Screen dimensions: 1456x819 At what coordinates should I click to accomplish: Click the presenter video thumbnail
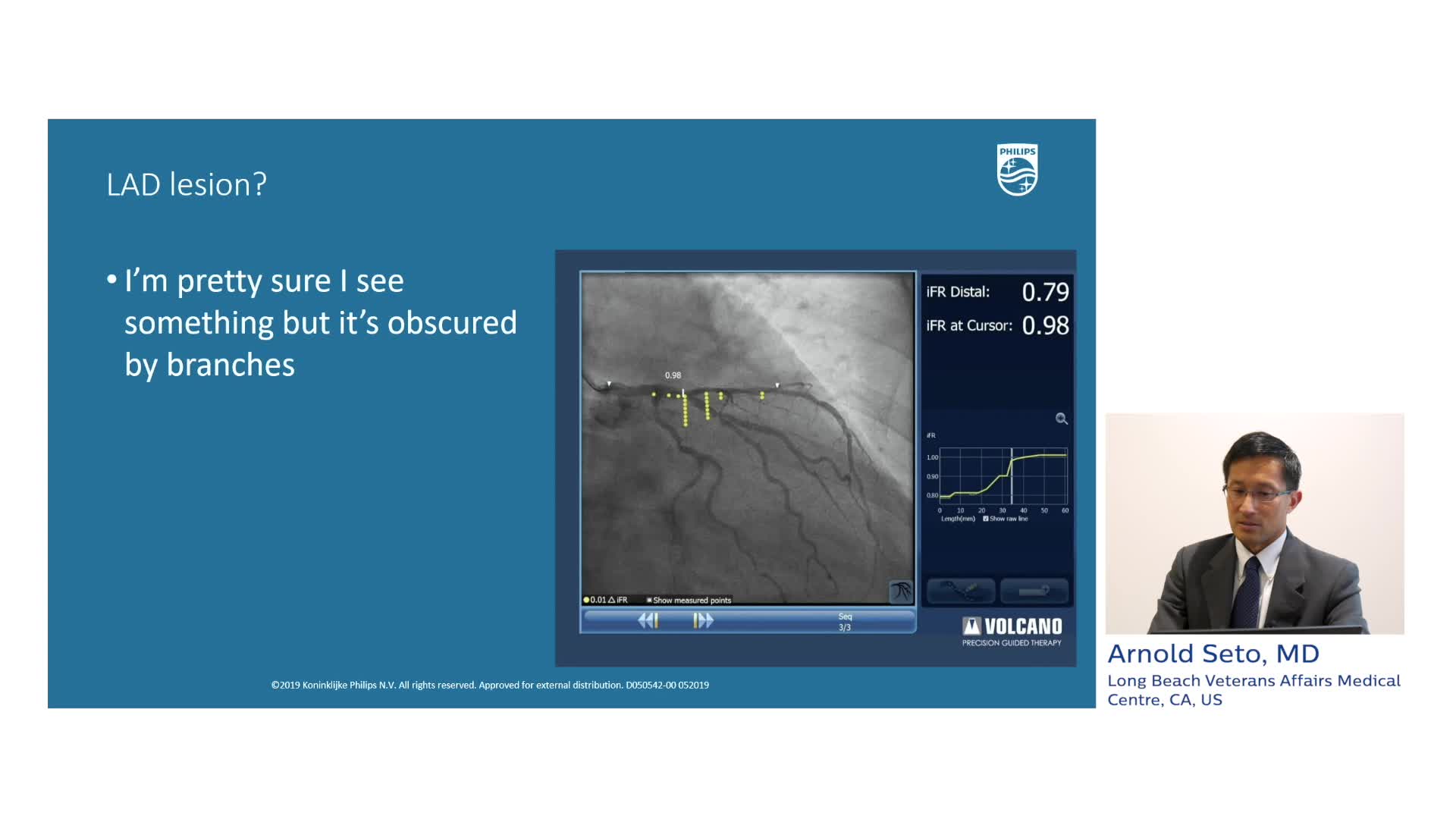click(x=1254, y=523)
